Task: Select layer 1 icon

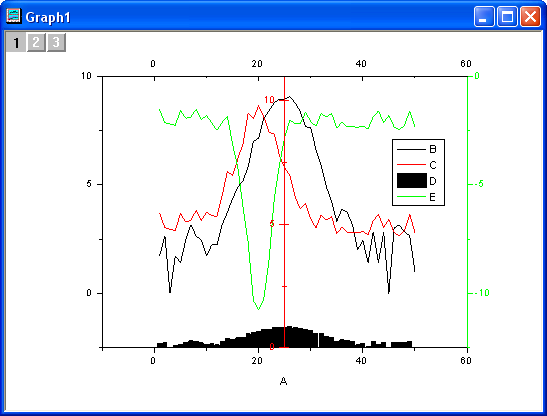Action: tap(16, 42)
